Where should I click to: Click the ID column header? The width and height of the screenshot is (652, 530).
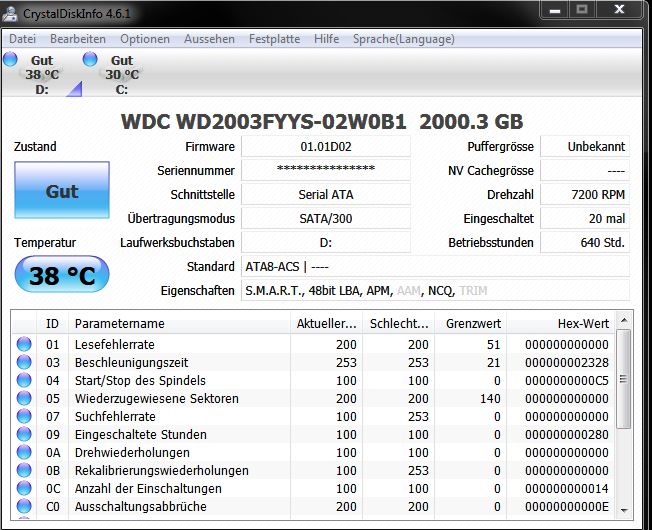pos(52,323)
